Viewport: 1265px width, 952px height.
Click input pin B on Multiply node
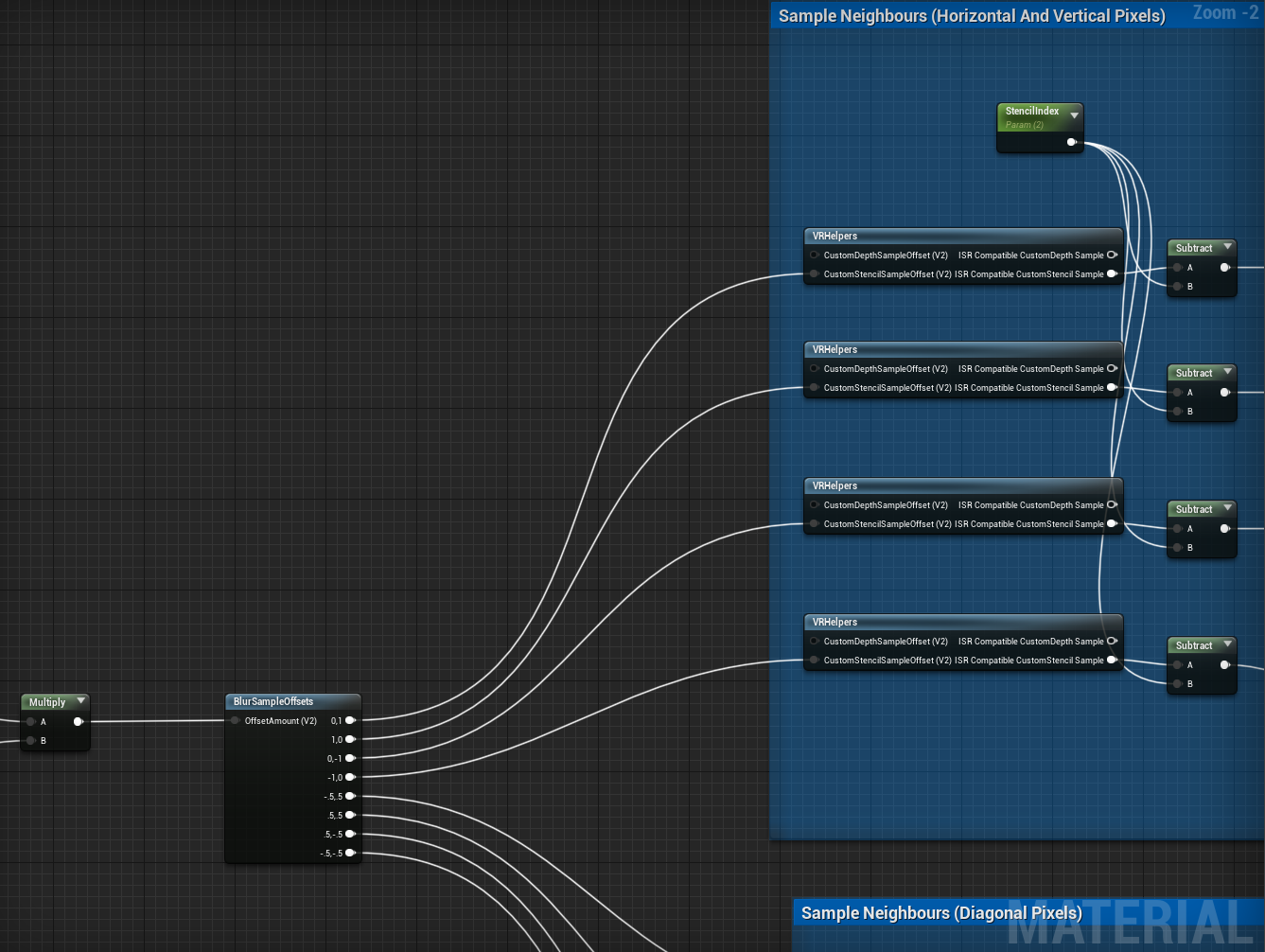pyautogui.click(x=31, y=740)
